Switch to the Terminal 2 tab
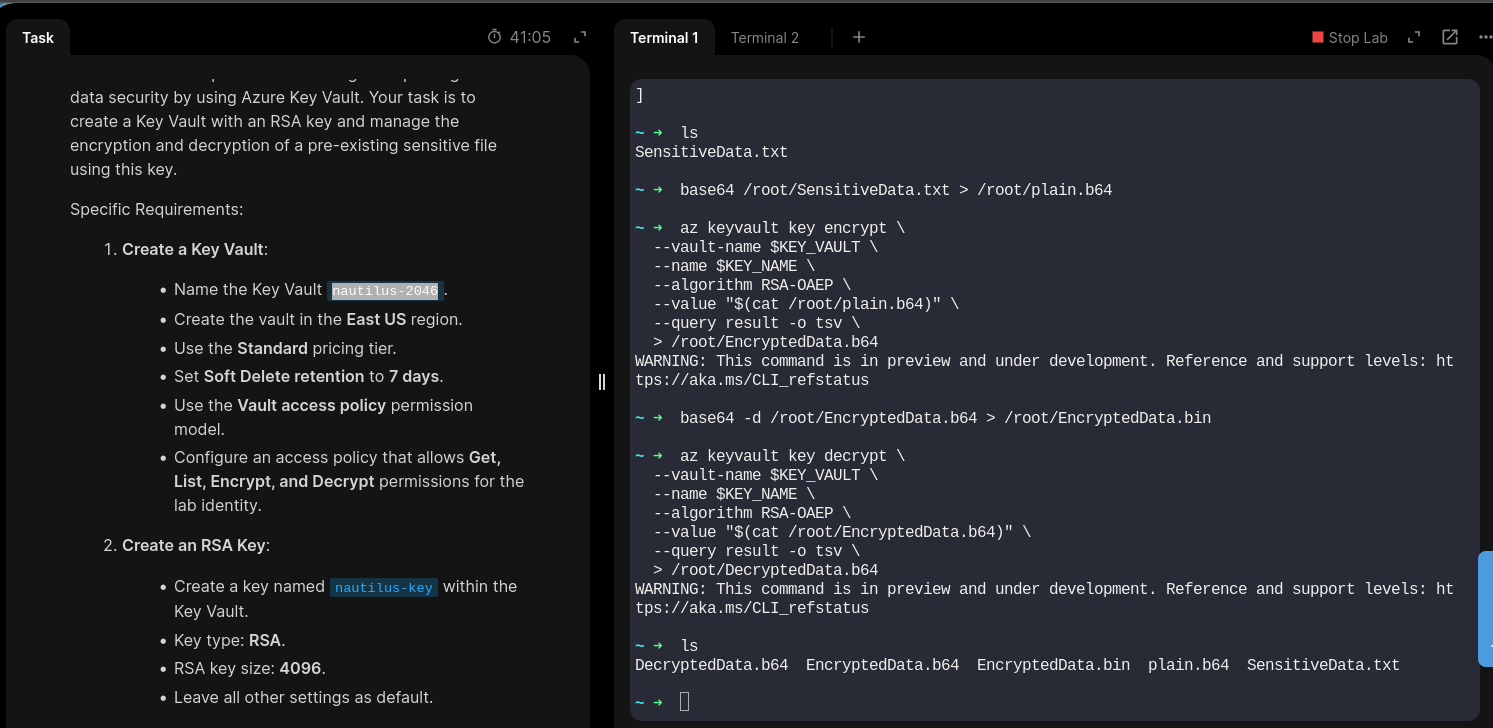Screen dimensions: 1493x728 click(x=764, y=38)
